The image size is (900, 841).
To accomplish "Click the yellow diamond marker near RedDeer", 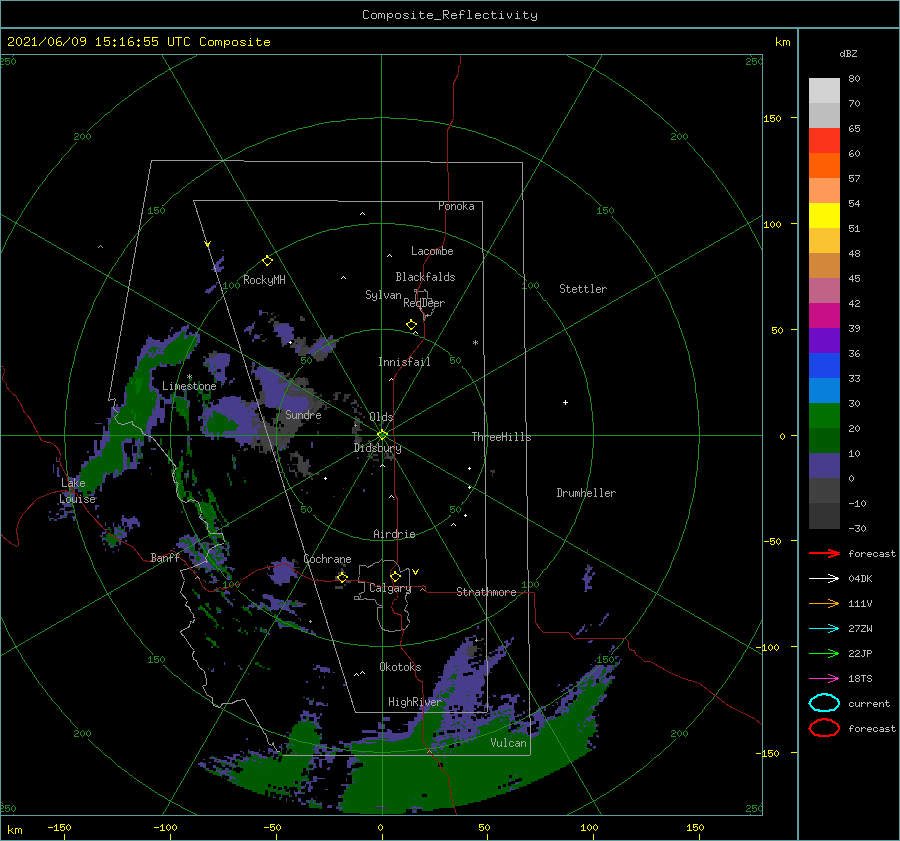I will (411, 324).
